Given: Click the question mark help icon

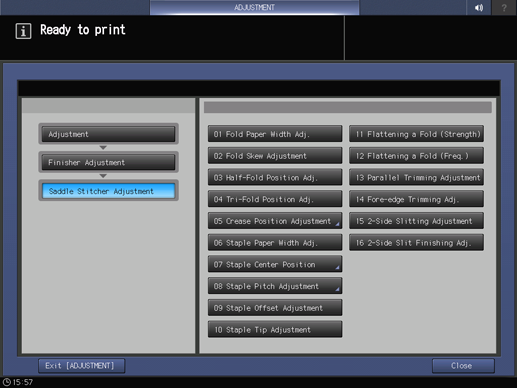Looking at the screenshot, I should click(x=504, y=7).
